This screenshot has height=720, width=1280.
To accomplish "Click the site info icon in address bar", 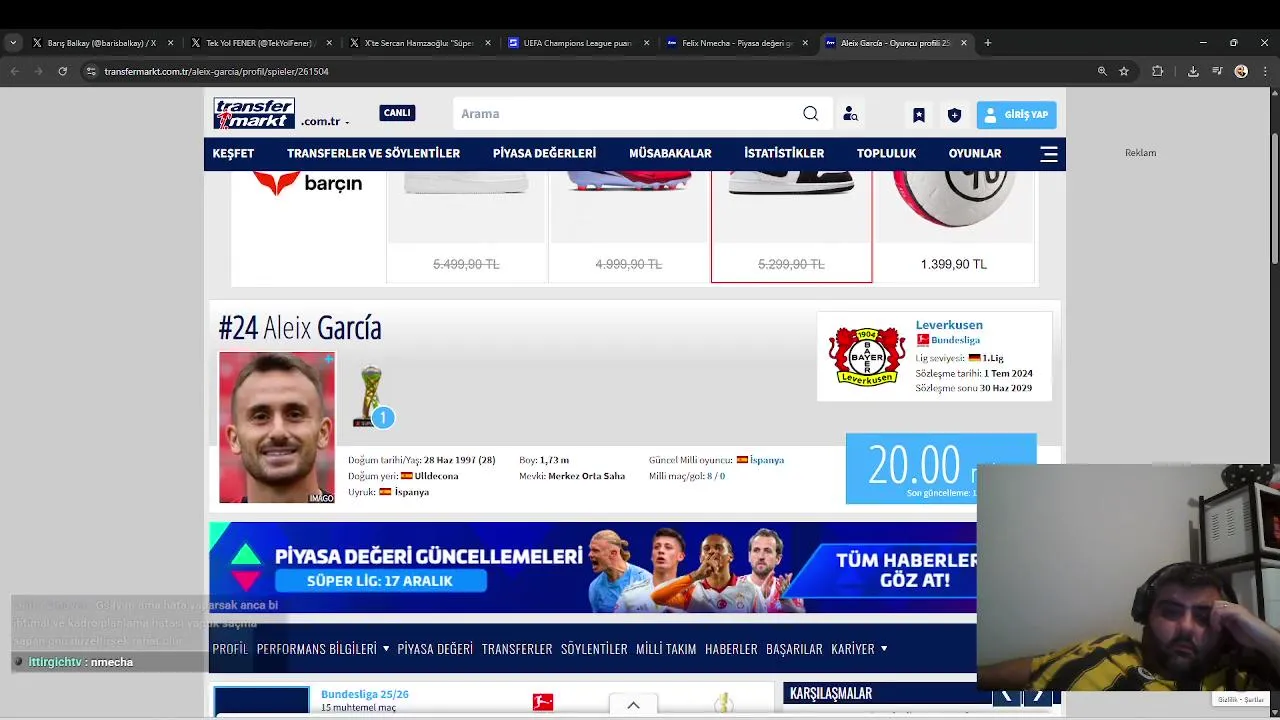I will pos(91,71).
